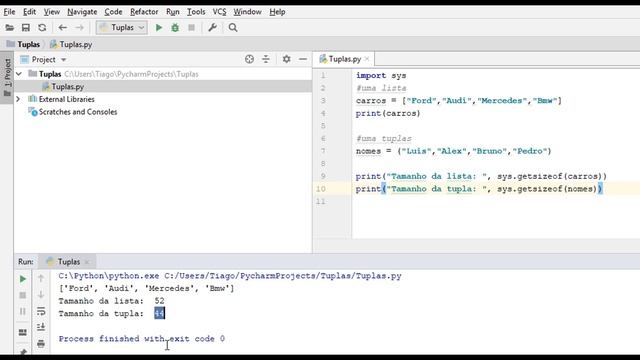The height and width of the screenshot is (360, 640).
Task: Click the Run panel stop icon
Action: coord(23,295)
